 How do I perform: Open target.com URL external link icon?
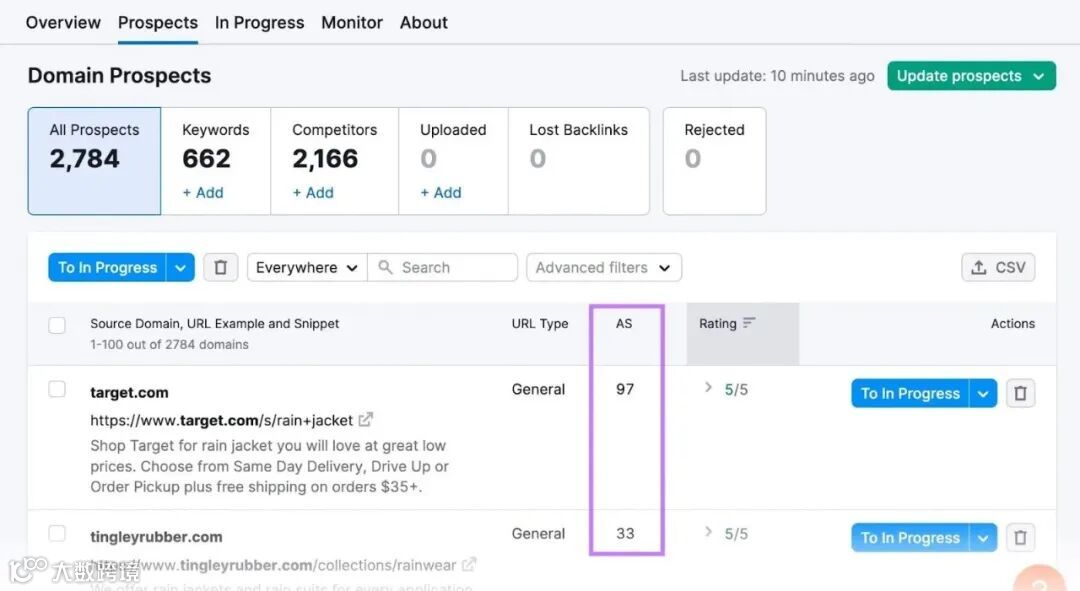[x=366, y=420]
